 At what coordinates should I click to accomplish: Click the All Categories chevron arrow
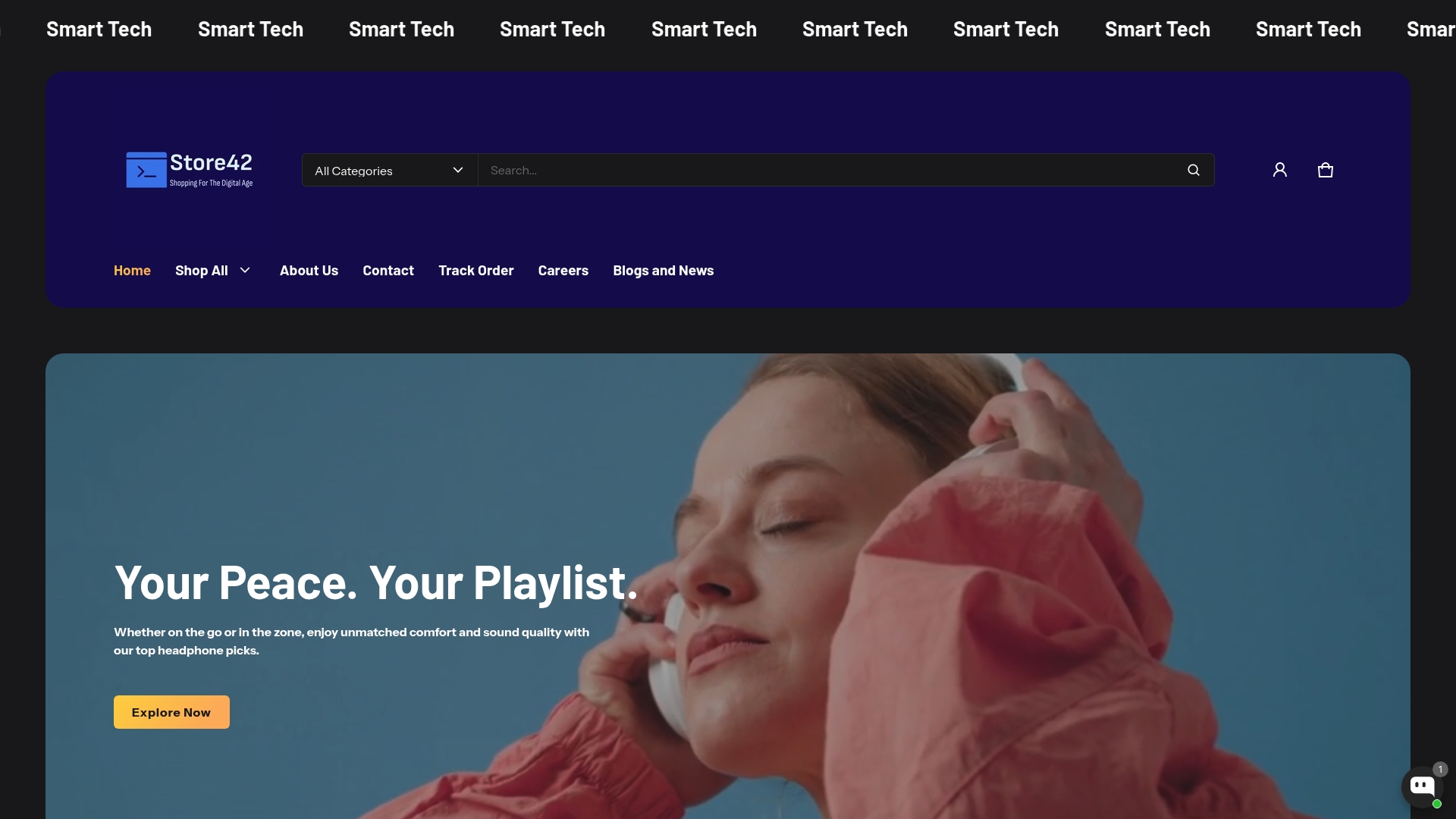pos(457,170)
